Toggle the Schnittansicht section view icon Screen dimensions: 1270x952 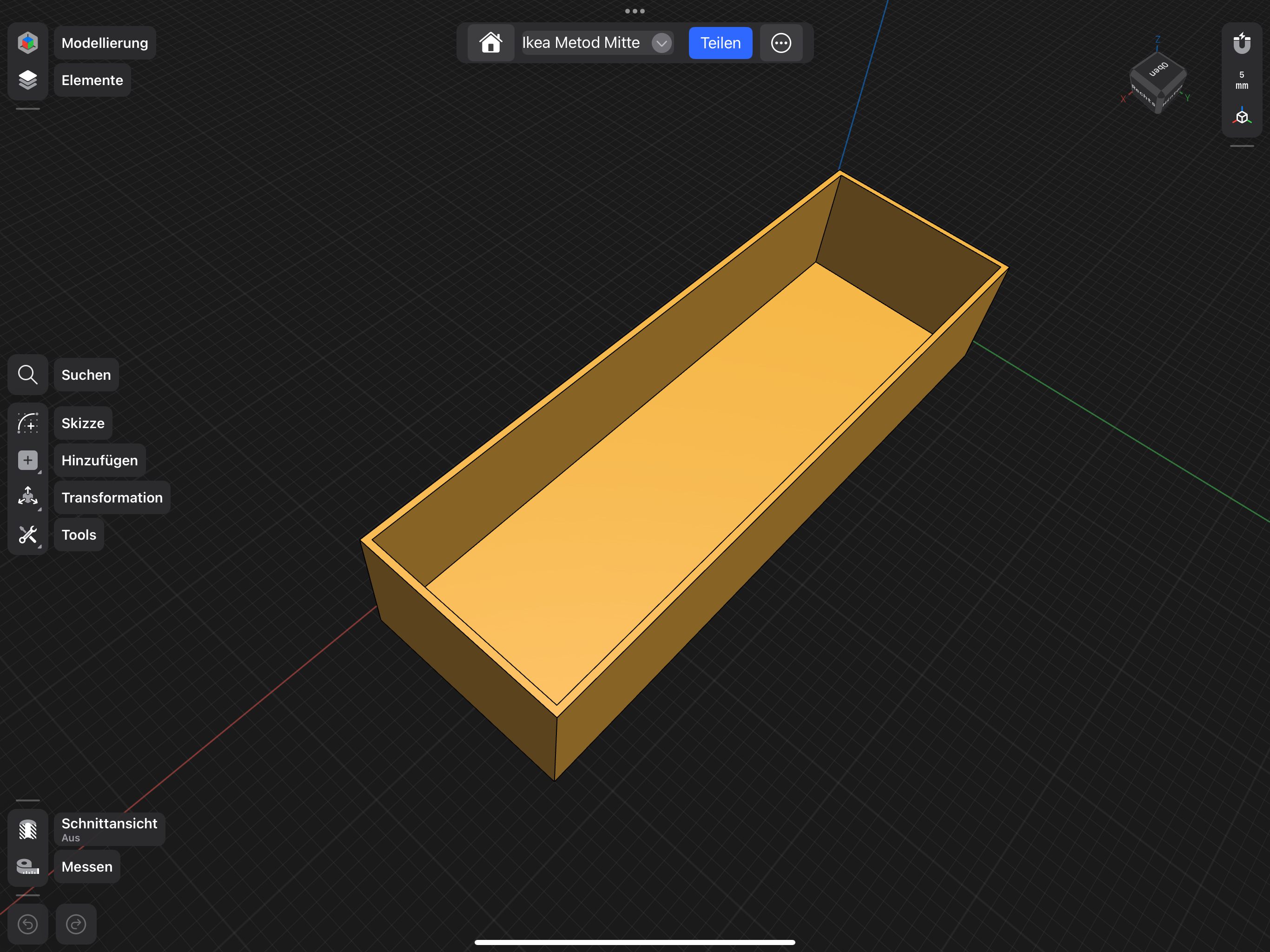[x=27, y=829]
